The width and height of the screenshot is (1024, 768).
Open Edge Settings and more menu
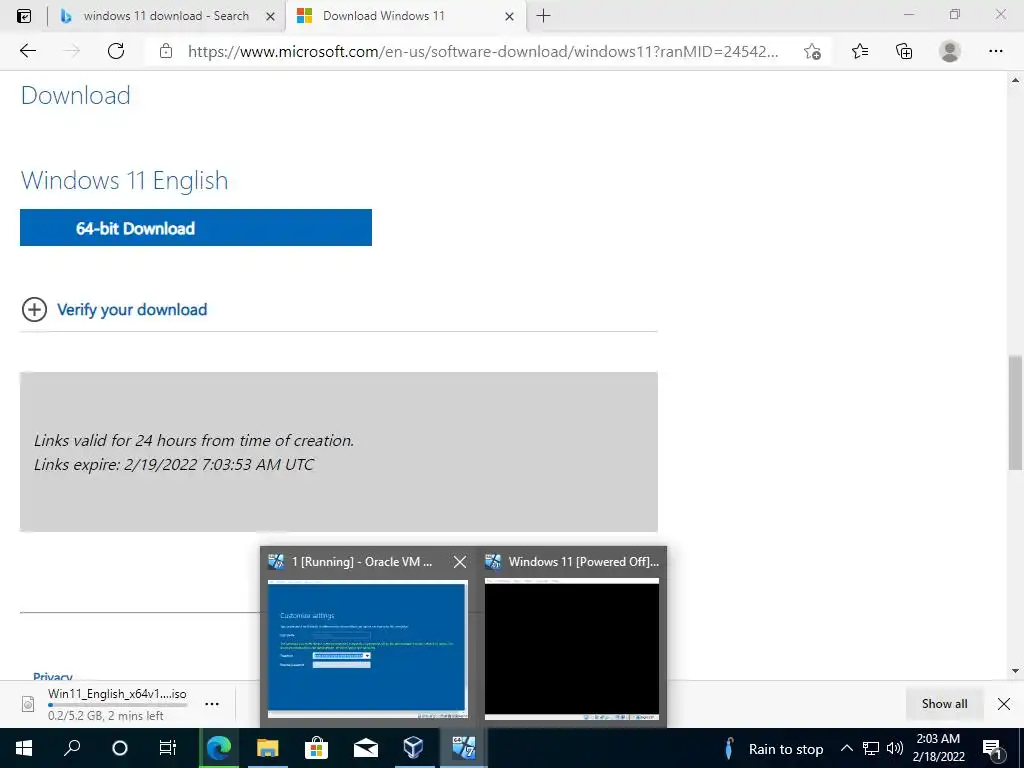point(995,51)
